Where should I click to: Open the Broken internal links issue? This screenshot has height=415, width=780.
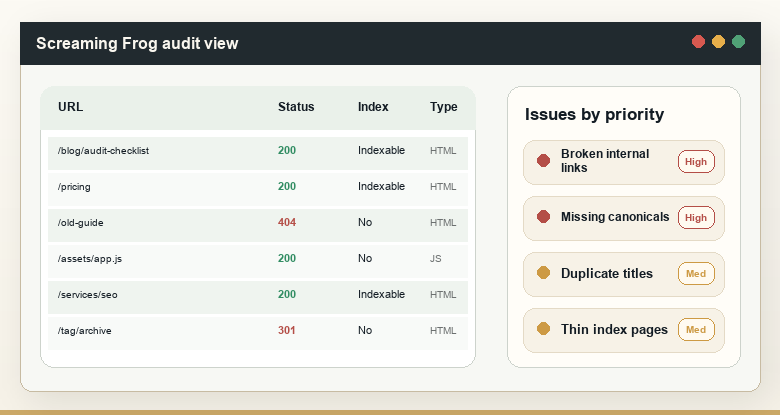(x=624, y=162)
